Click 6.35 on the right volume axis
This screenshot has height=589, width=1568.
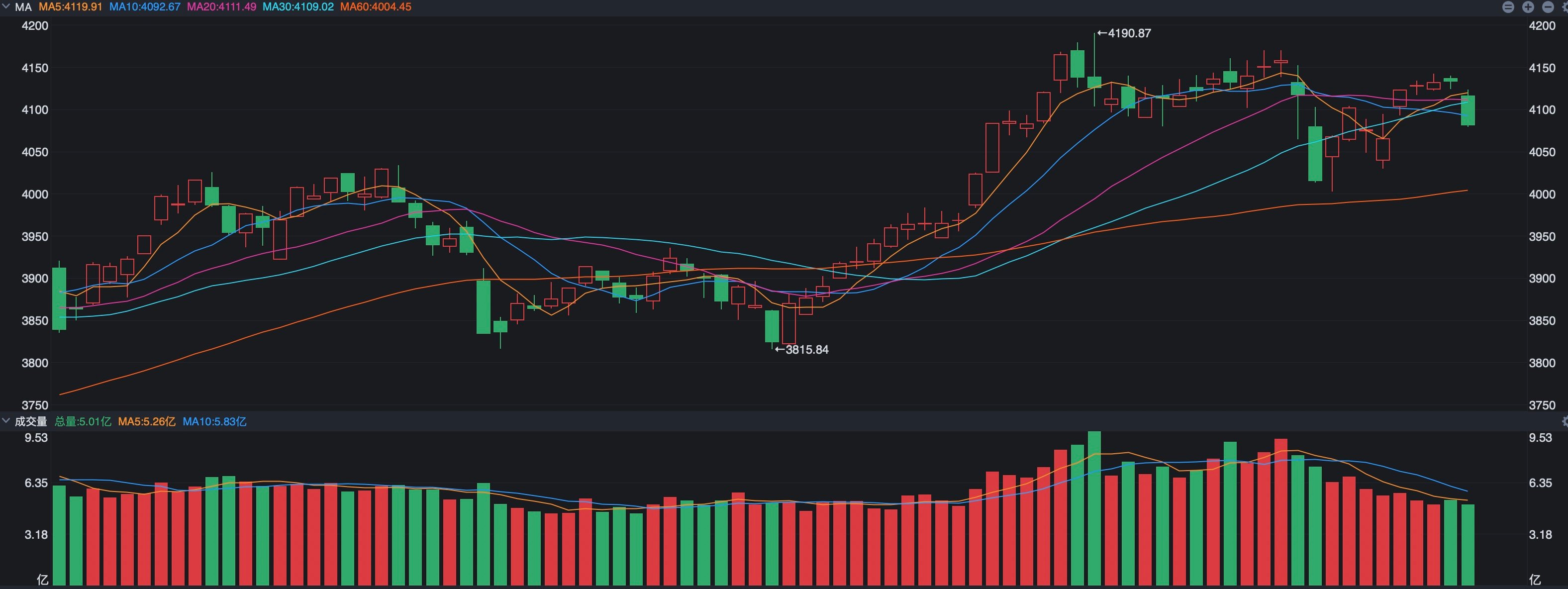tap(1540, 483)
